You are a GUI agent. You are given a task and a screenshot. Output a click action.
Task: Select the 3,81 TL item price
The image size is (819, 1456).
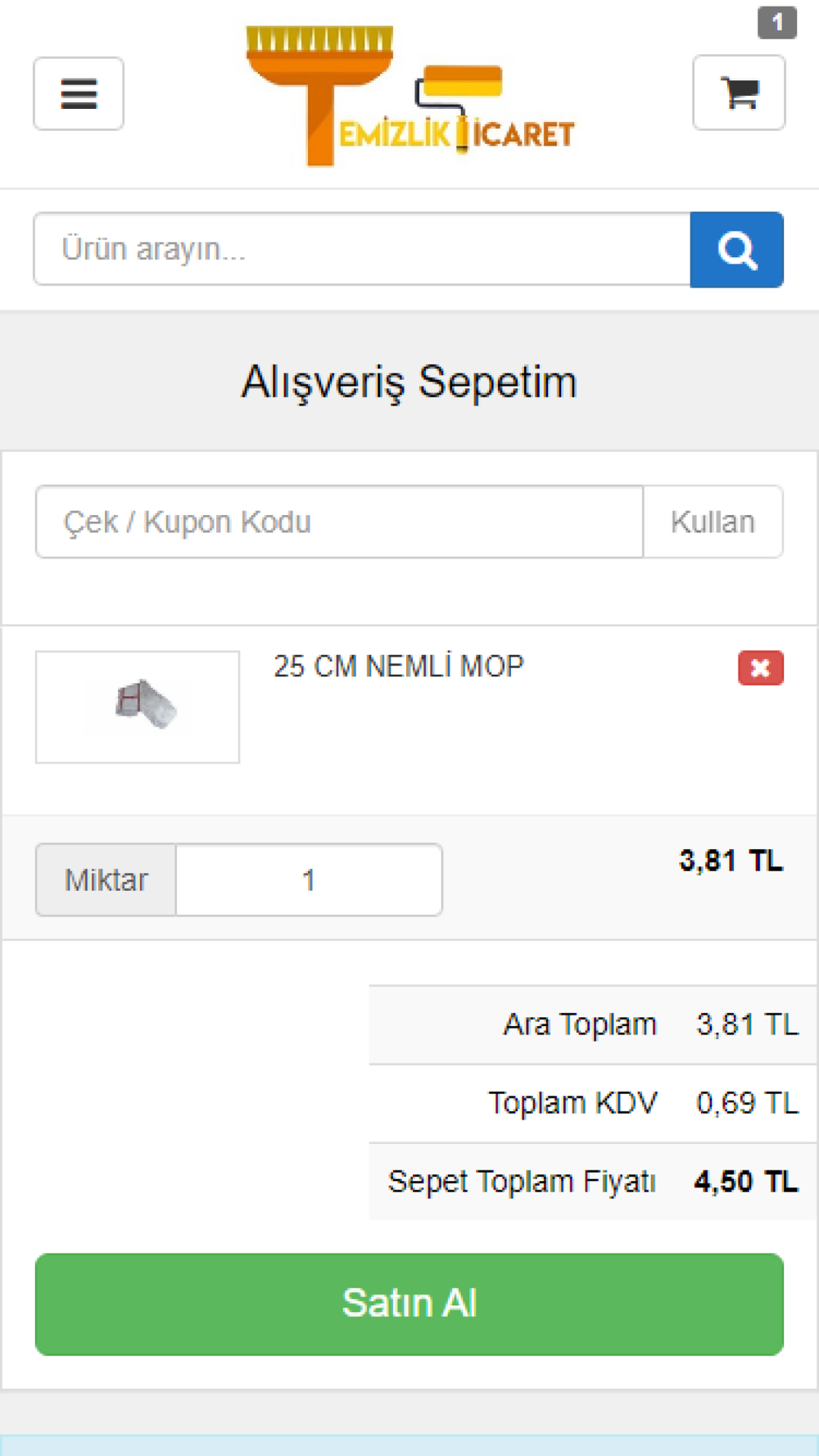(731, 861)
